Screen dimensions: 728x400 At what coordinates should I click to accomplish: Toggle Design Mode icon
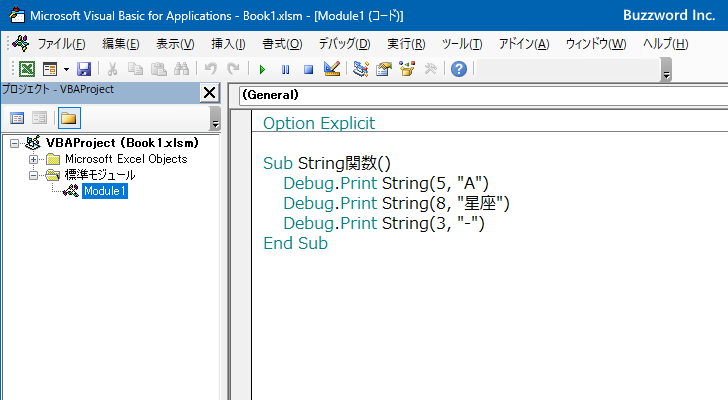(332, 69)
